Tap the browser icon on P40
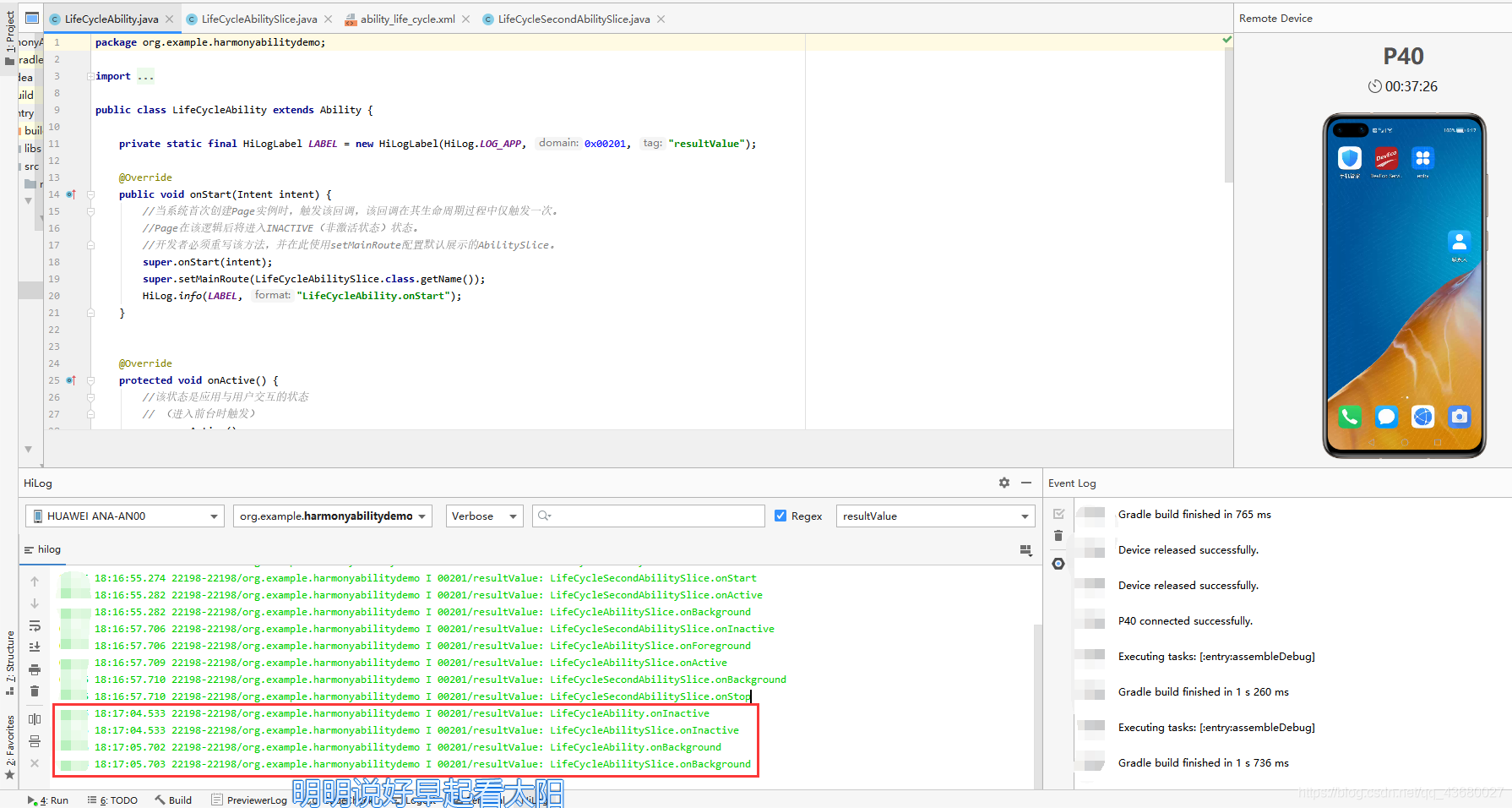Image resolution: width=1512 pixels, height=808 pixels. [1423, 416]
